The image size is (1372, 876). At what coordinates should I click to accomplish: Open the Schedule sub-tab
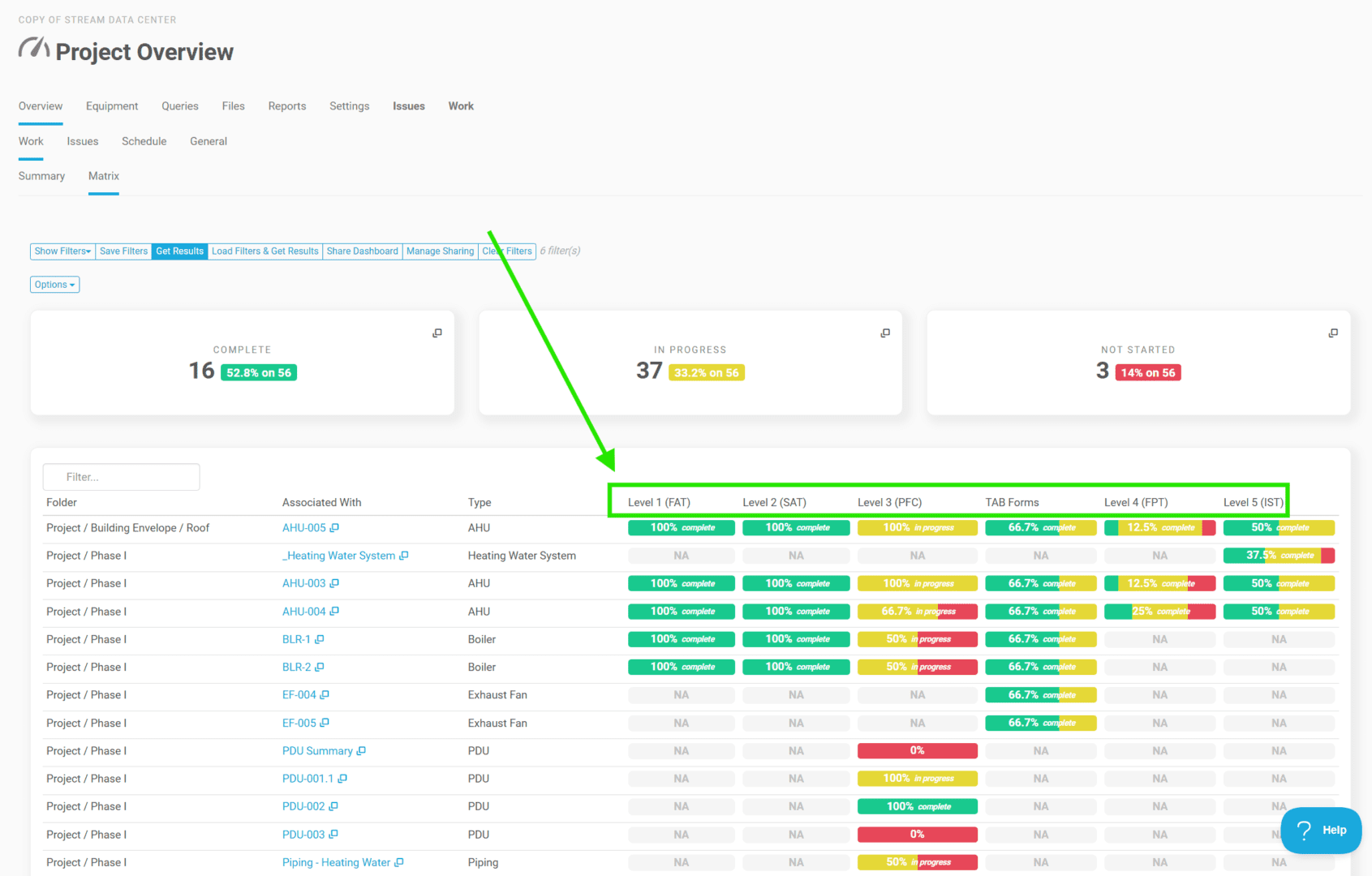tap(144, 141)
